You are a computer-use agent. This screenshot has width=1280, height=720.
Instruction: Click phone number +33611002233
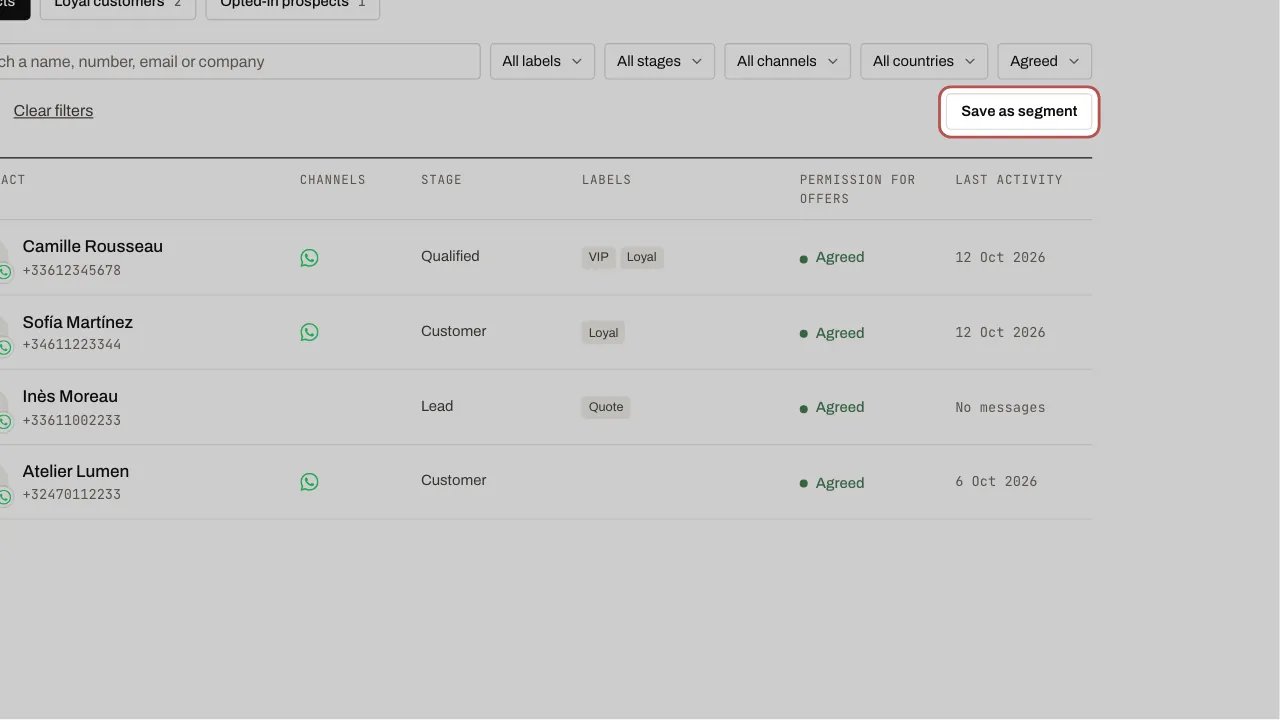click(72, 421)
